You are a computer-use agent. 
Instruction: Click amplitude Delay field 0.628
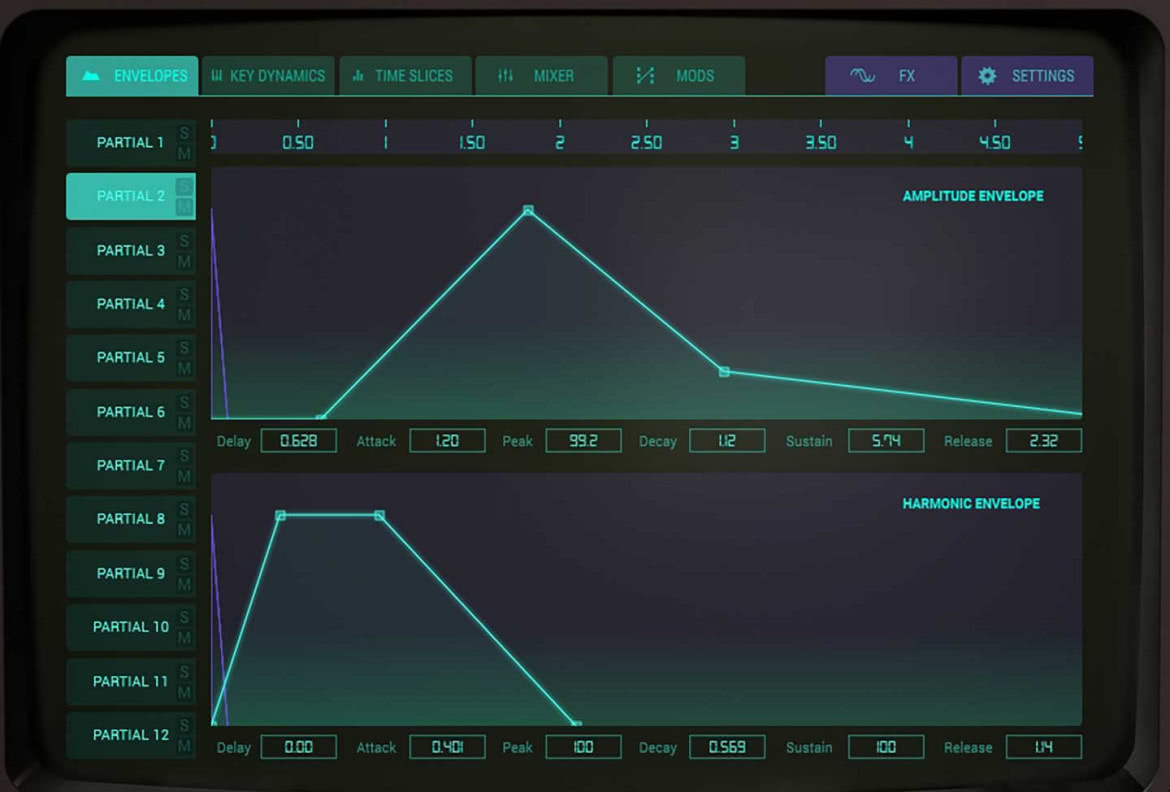[x=298, y=440]
